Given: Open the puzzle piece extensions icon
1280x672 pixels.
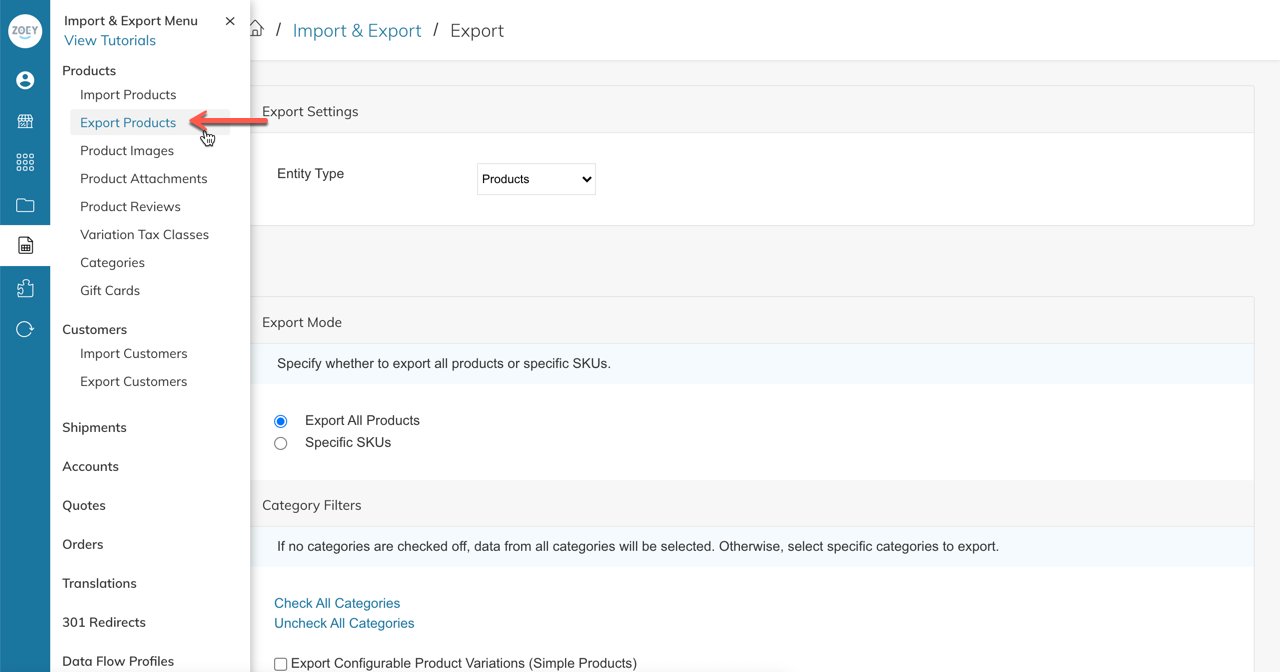Looking at the screenshot, I should coord(25,288).
